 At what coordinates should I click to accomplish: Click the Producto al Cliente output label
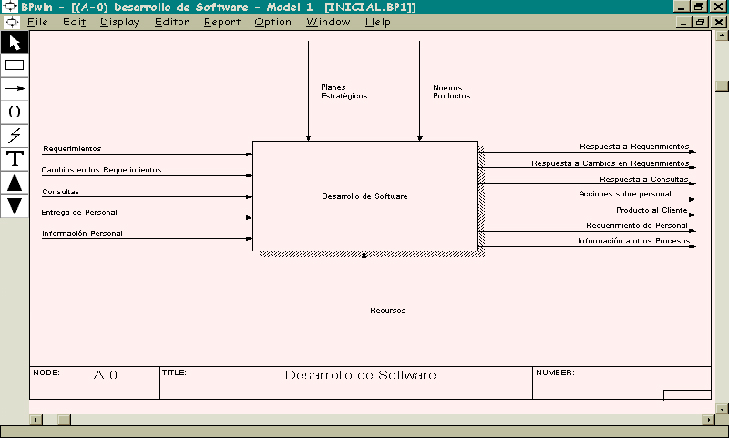(651, 211)
